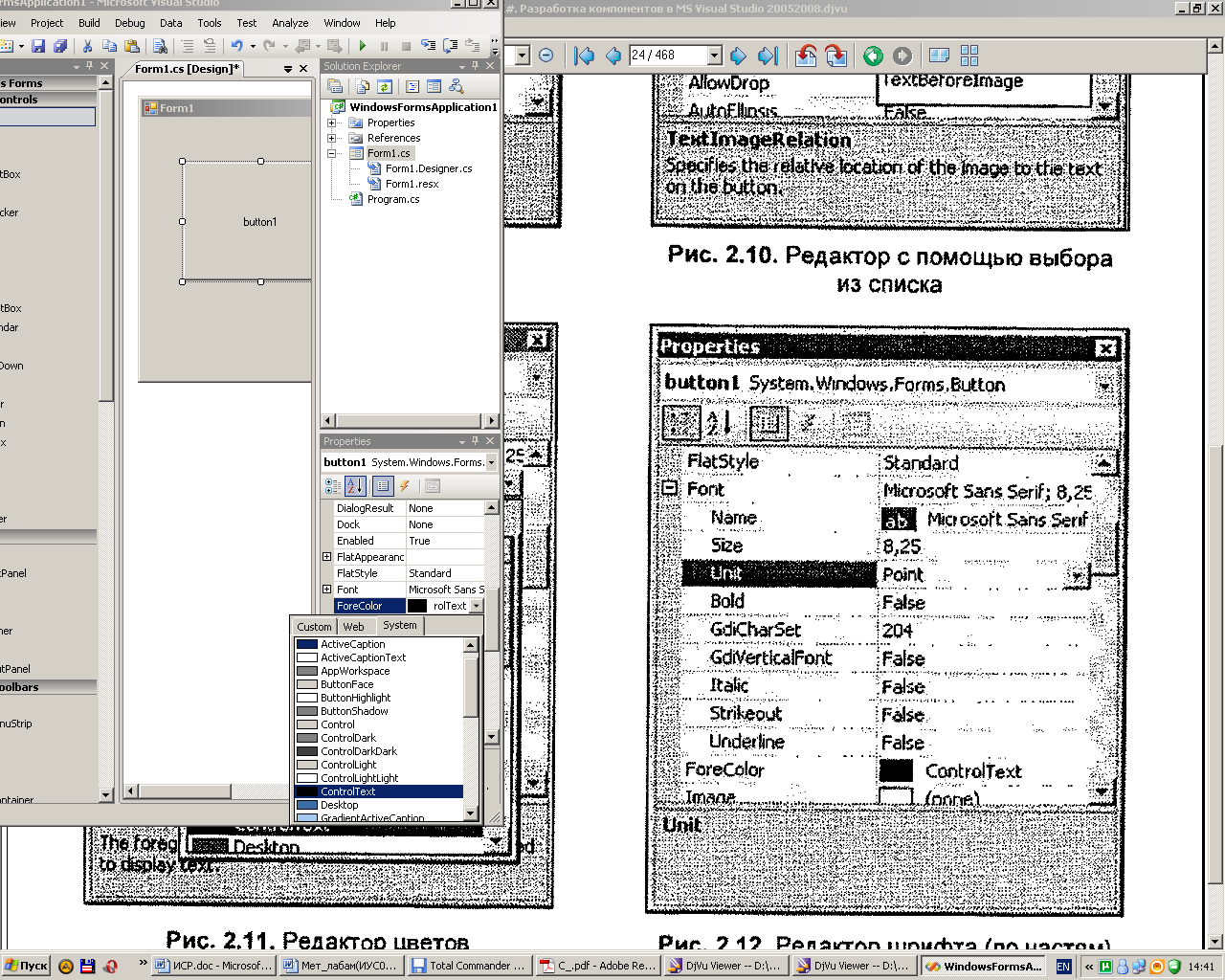This screenshot has height=980, width=1225.
Task: Select the Enabled property value True
Action: coord(446,541)
